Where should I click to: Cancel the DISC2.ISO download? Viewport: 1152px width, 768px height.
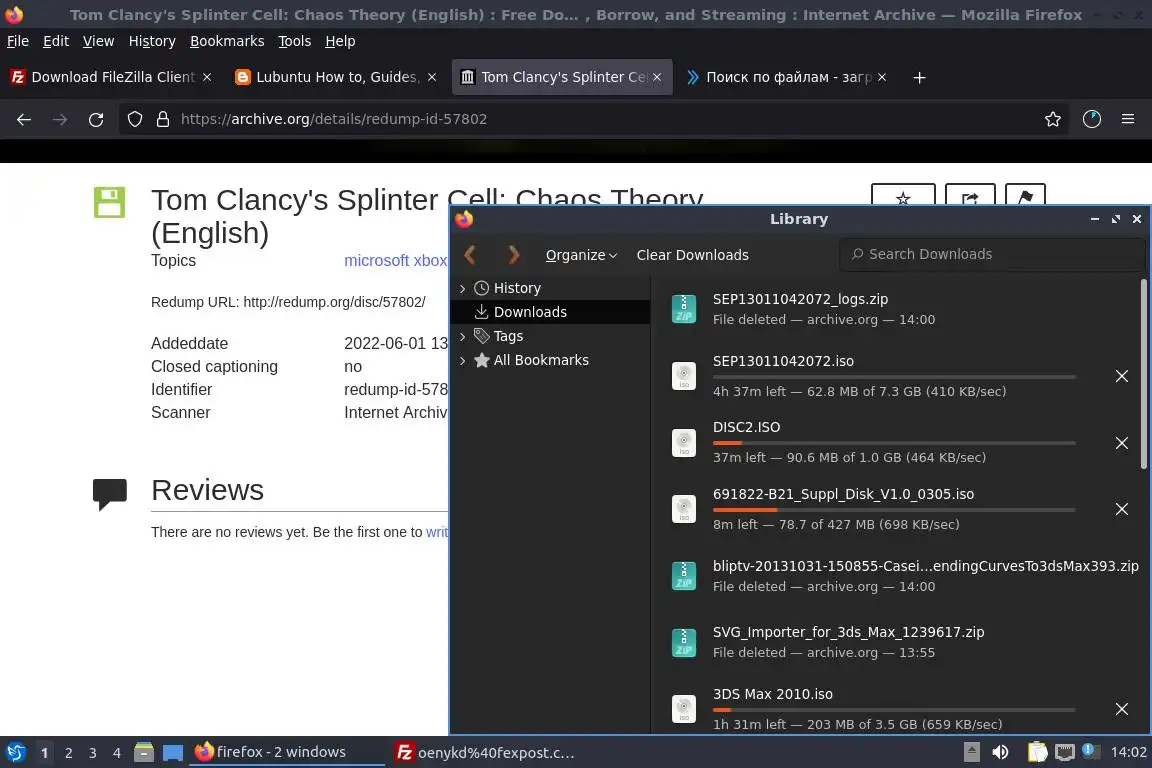1121,443
